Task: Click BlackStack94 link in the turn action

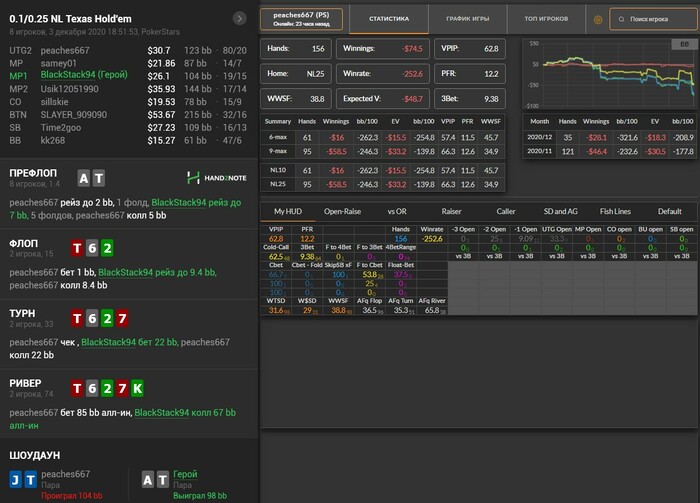Action: (108, 342)
